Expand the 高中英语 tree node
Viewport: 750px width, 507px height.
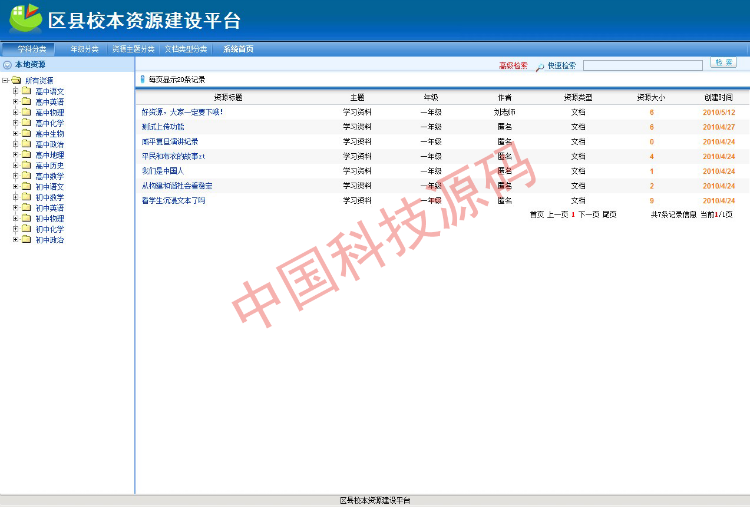(x=15, y=101)
